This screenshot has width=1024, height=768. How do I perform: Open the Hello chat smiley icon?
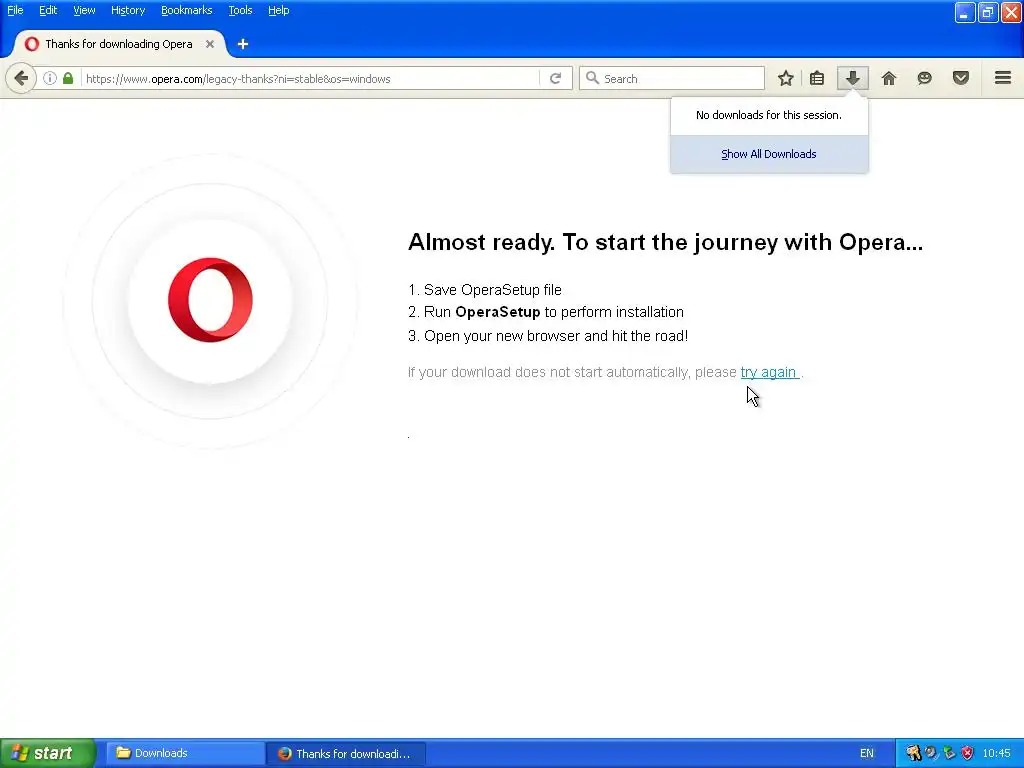(x=925, y=78)
